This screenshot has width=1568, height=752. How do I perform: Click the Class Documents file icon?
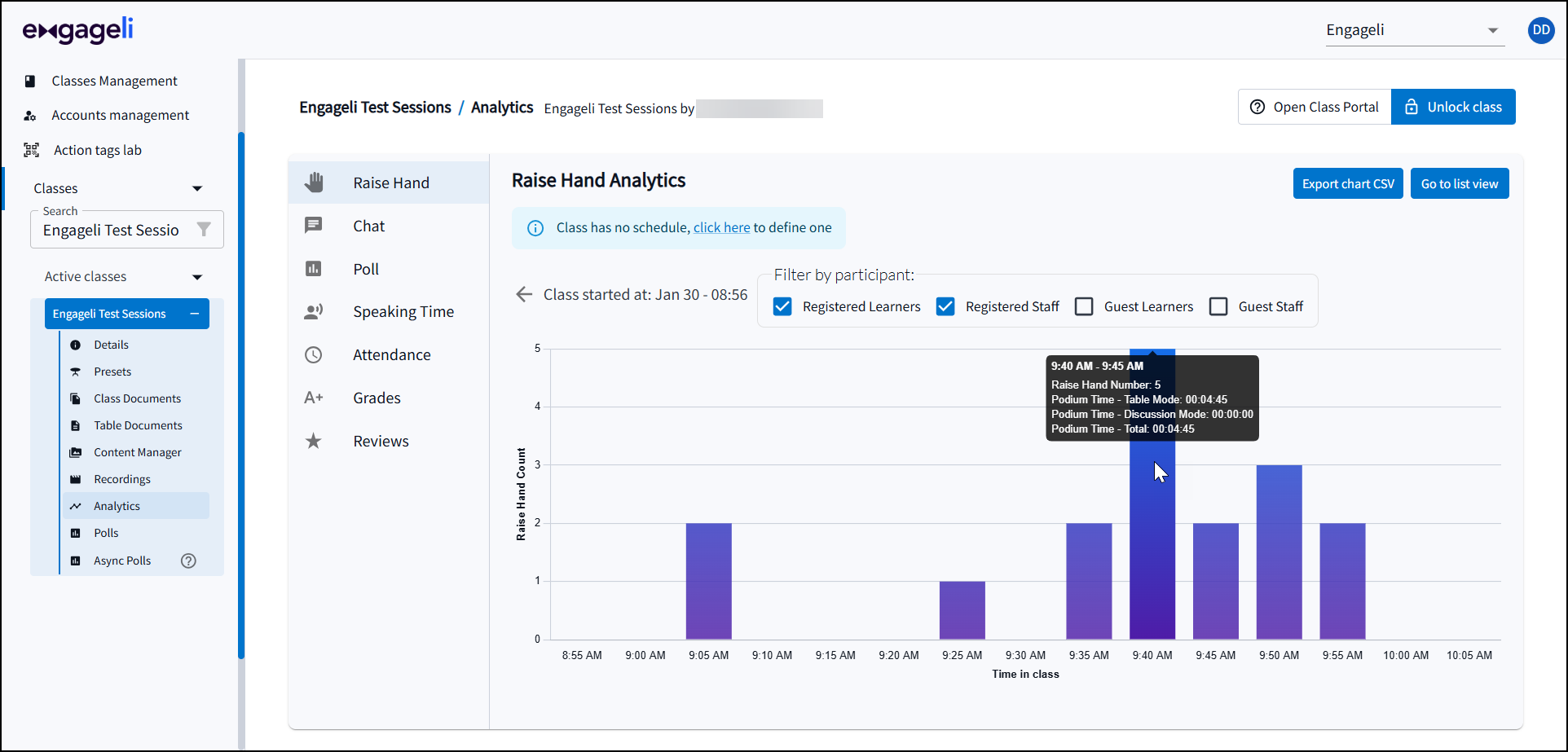[x=76, y=398]
